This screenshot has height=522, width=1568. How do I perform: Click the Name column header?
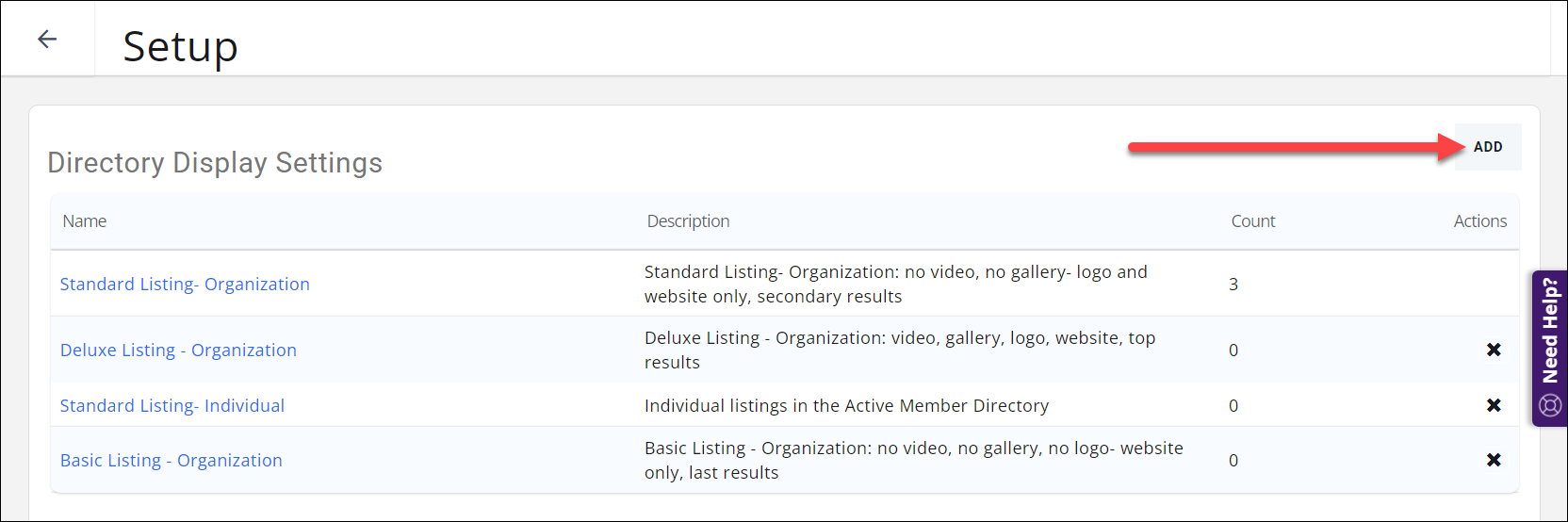[85, 221]
